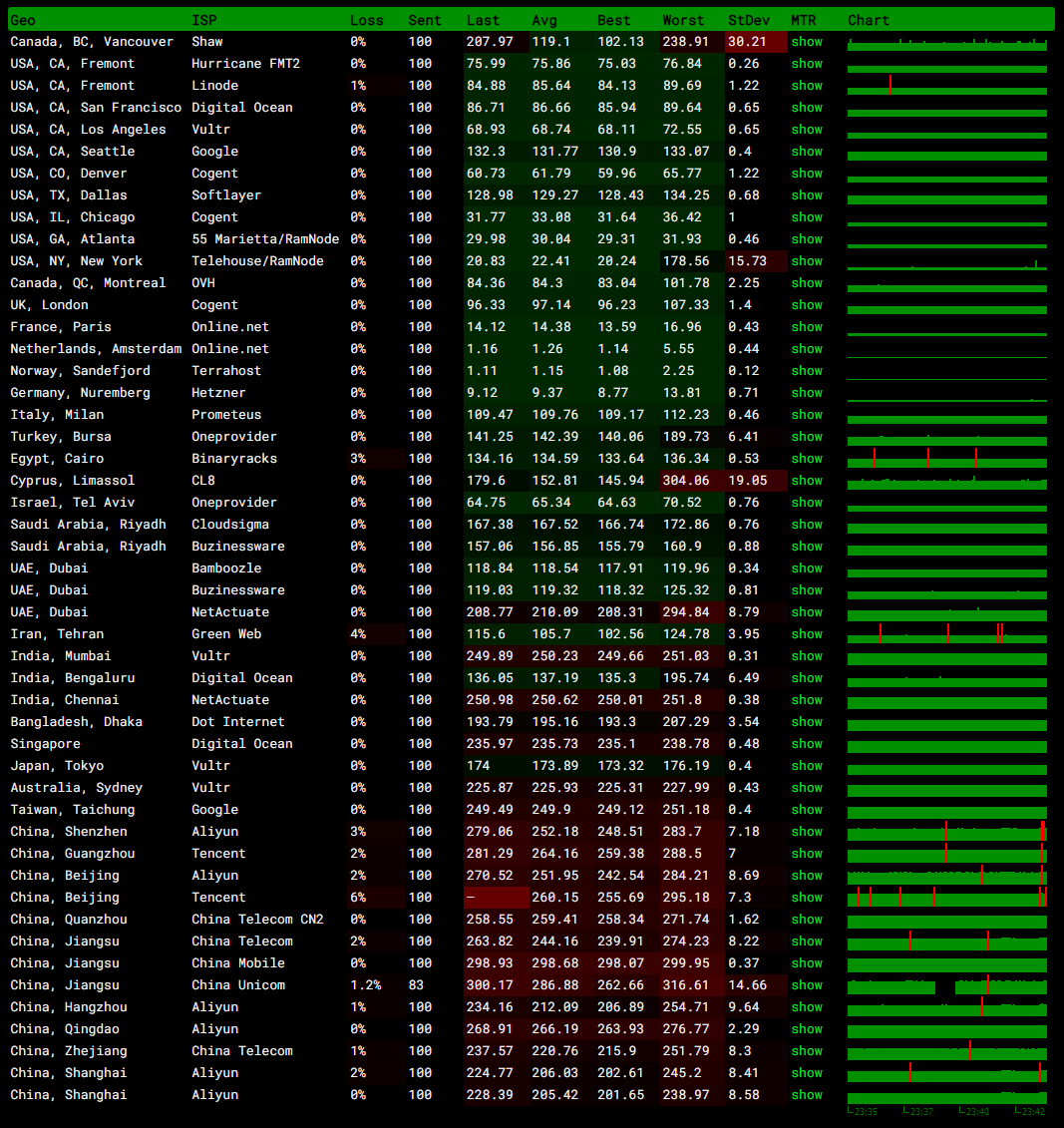The image size is (1064, 1128).
Task: Show MTR for Singapore Digital Ocean
Action: point(807,744)
